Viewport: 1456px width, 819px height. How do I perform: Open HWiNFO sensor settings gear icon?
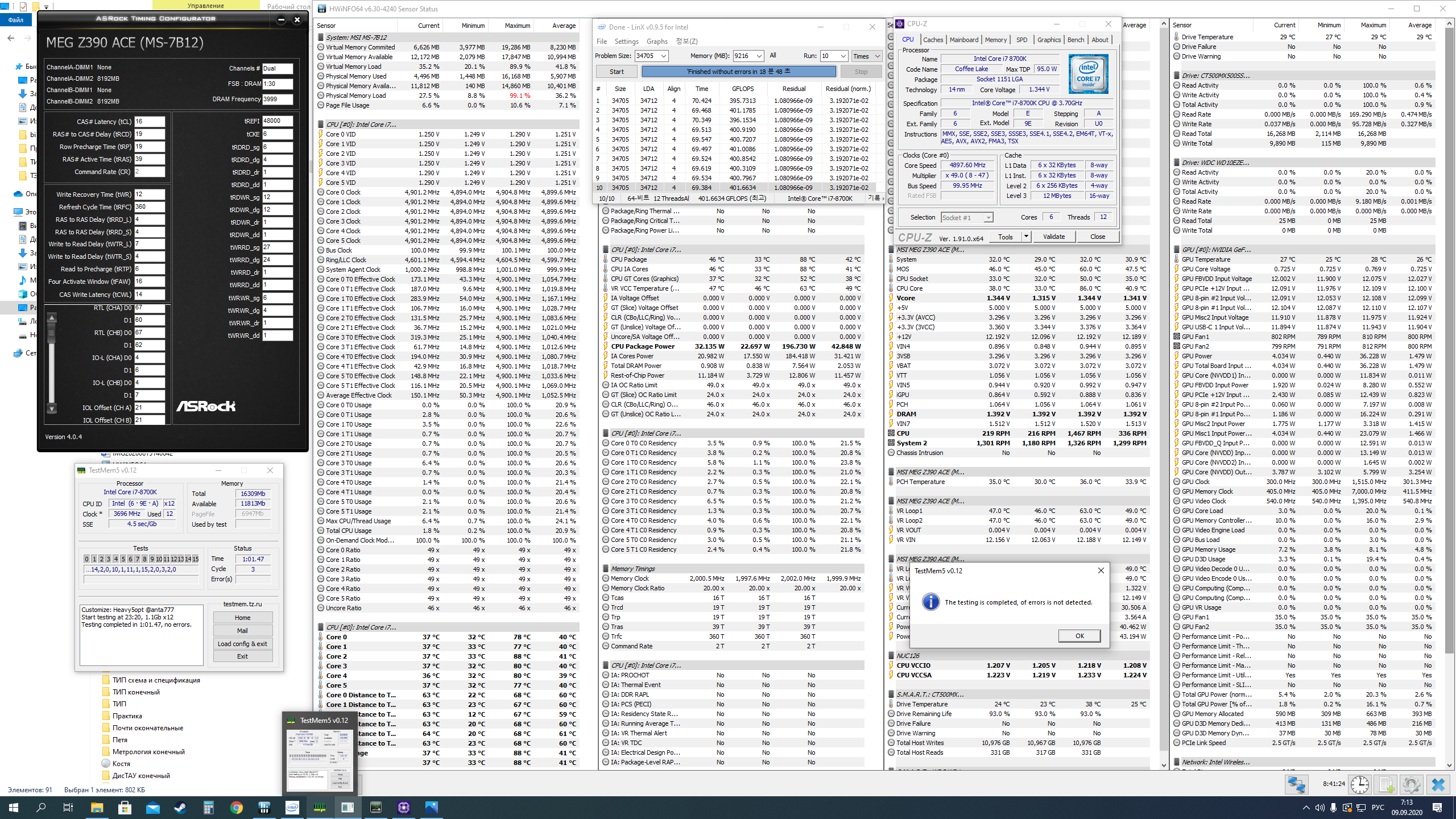[1411, 784]
